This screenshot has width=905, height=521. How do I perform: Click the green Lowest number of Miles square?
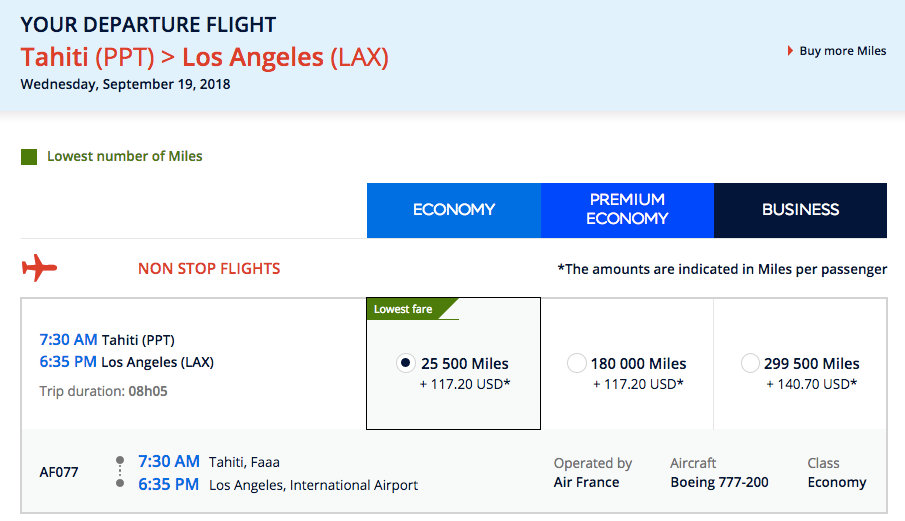click(x=29, y=157)
